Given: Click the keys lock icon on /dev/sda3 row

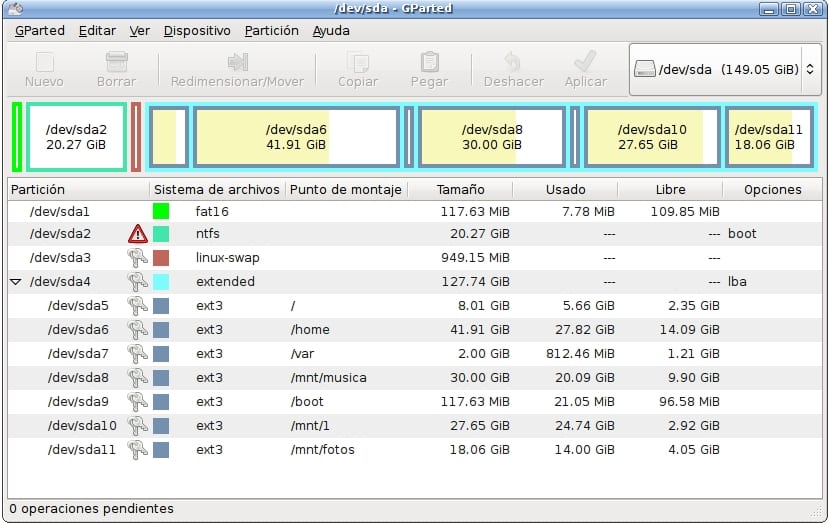Looking at the screenshot, I should point(137,258).
